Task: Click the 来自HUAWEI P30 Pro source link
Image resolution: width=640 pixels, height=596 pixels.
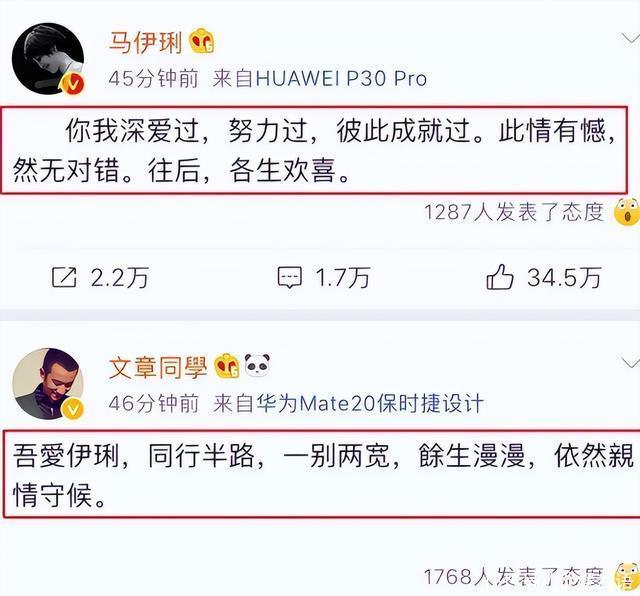Action: tap(320, 78)
